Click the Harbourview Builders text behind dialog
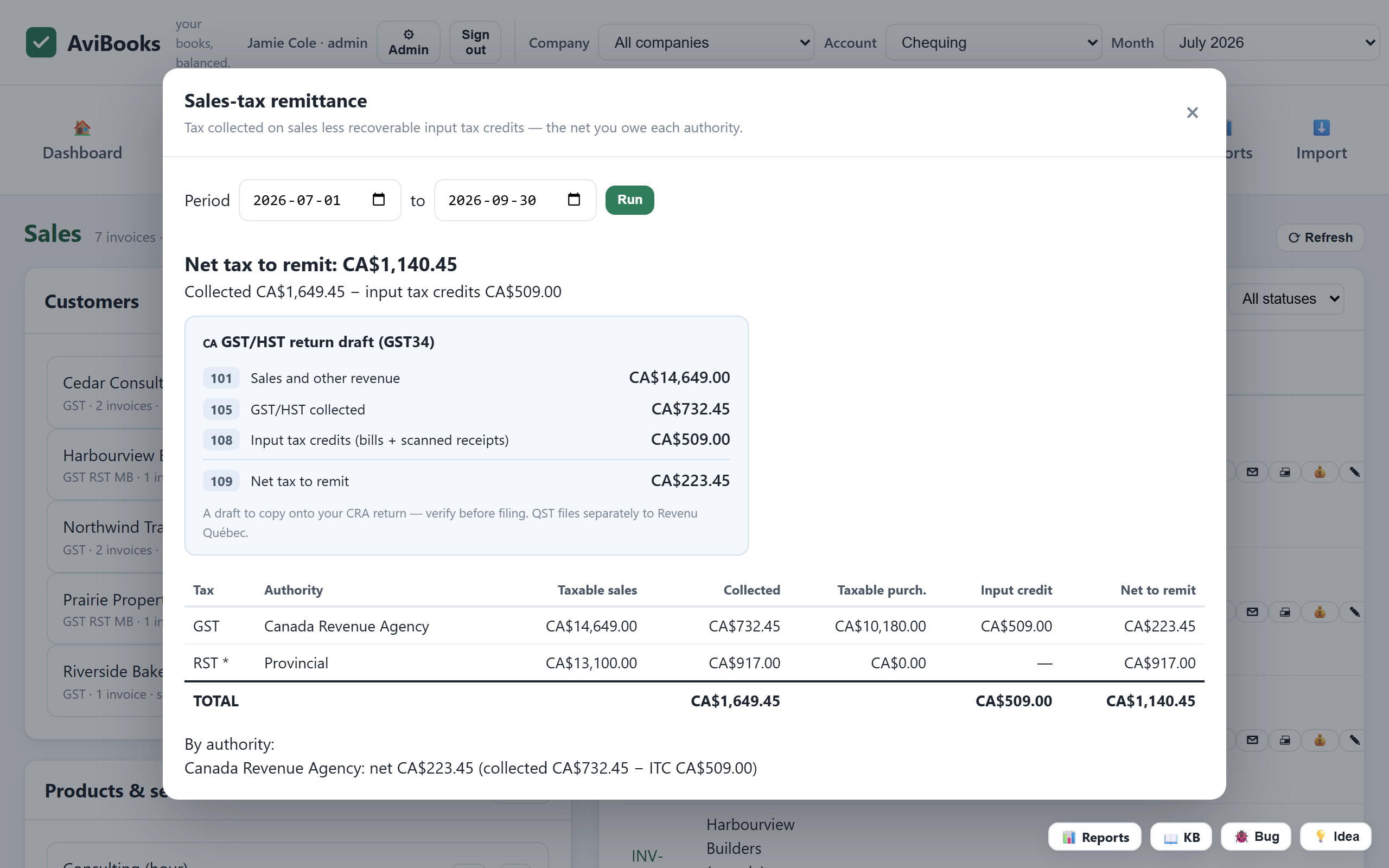The width and height of the screenshot is (1389, 868). coord(750,837)
